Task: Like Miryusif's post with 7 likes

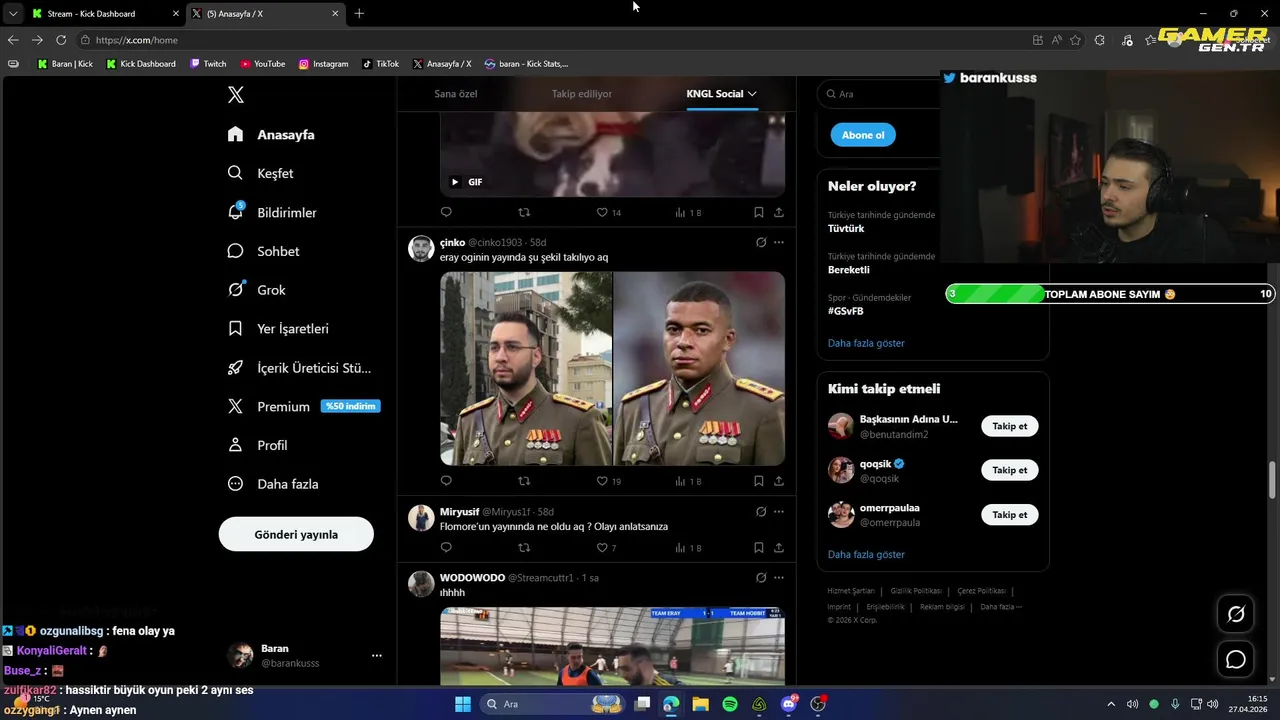Action: (606, 548)
